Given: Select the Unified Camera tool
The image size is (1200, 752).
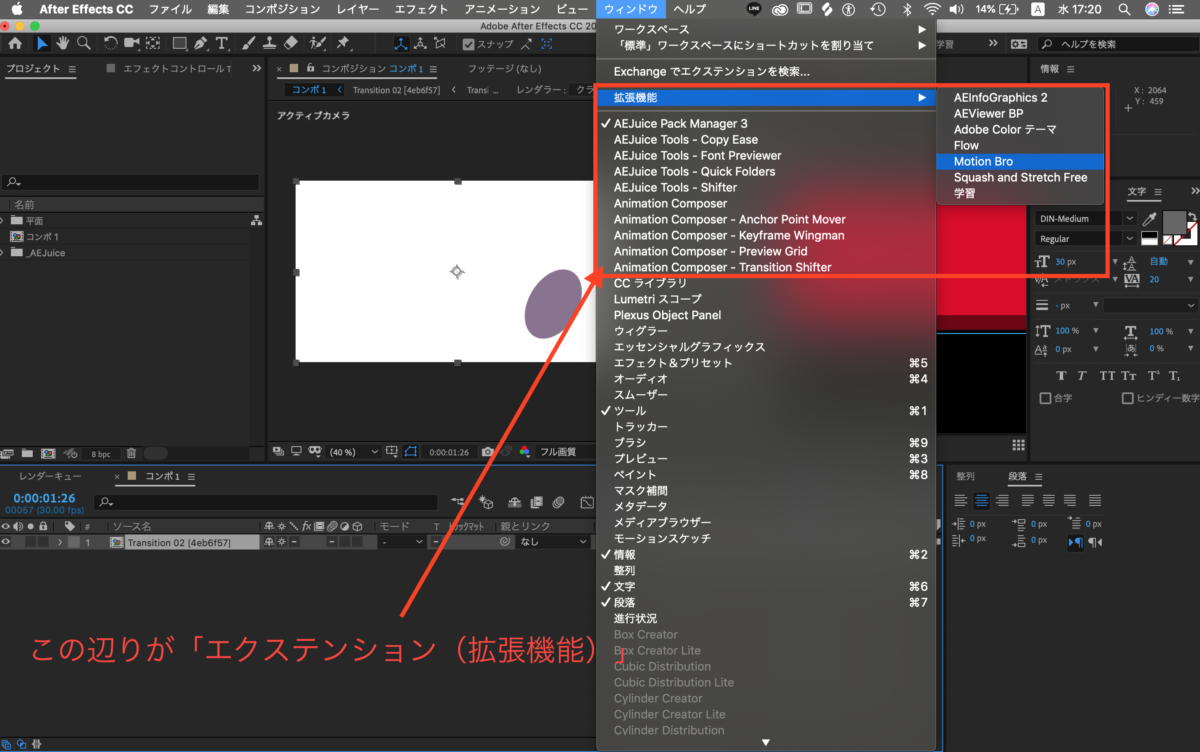Looking at the screenshot, I should point(131,44).
